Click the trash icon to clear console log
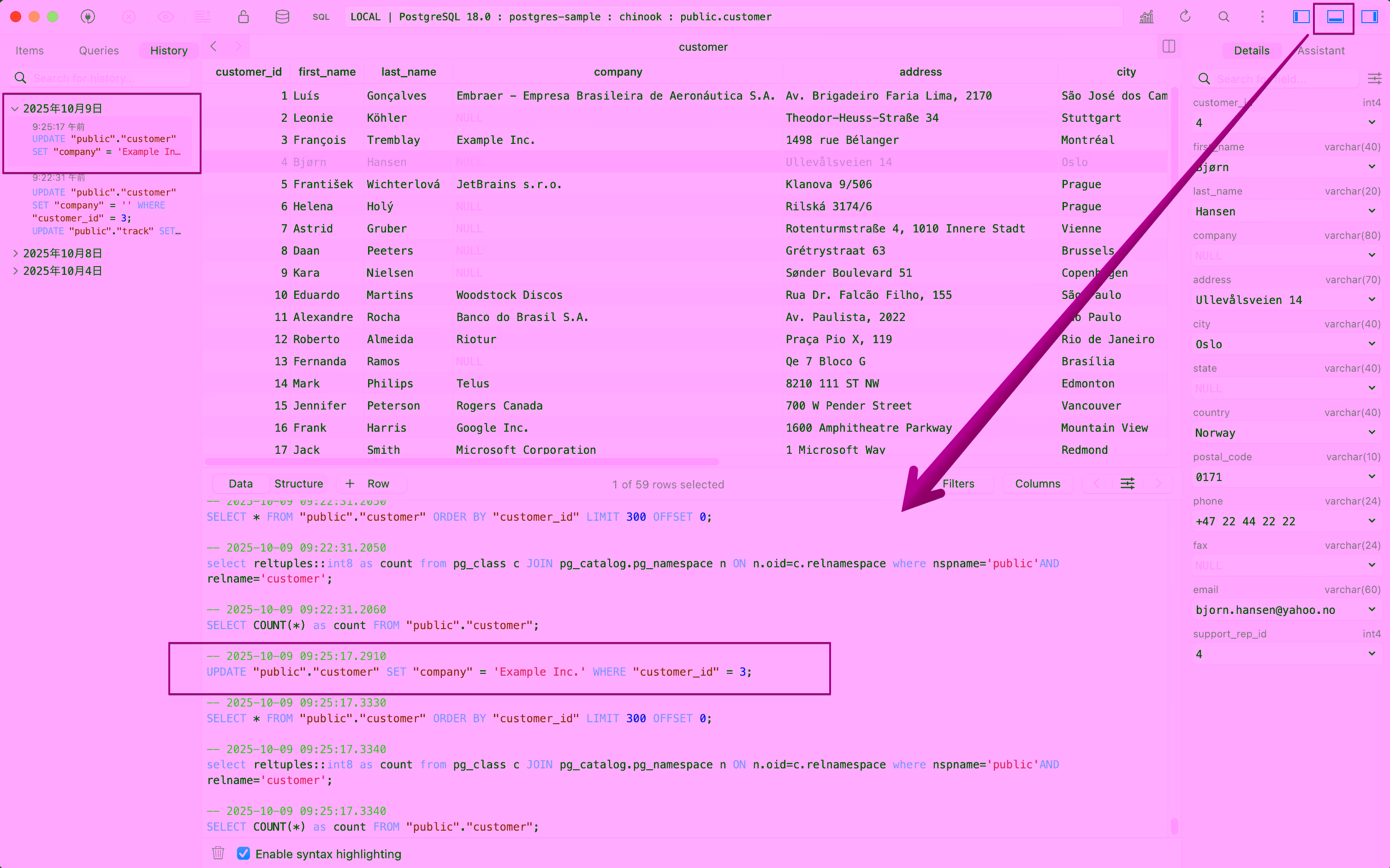This screenshot has height=868, width=1390. tap(218, 853)
